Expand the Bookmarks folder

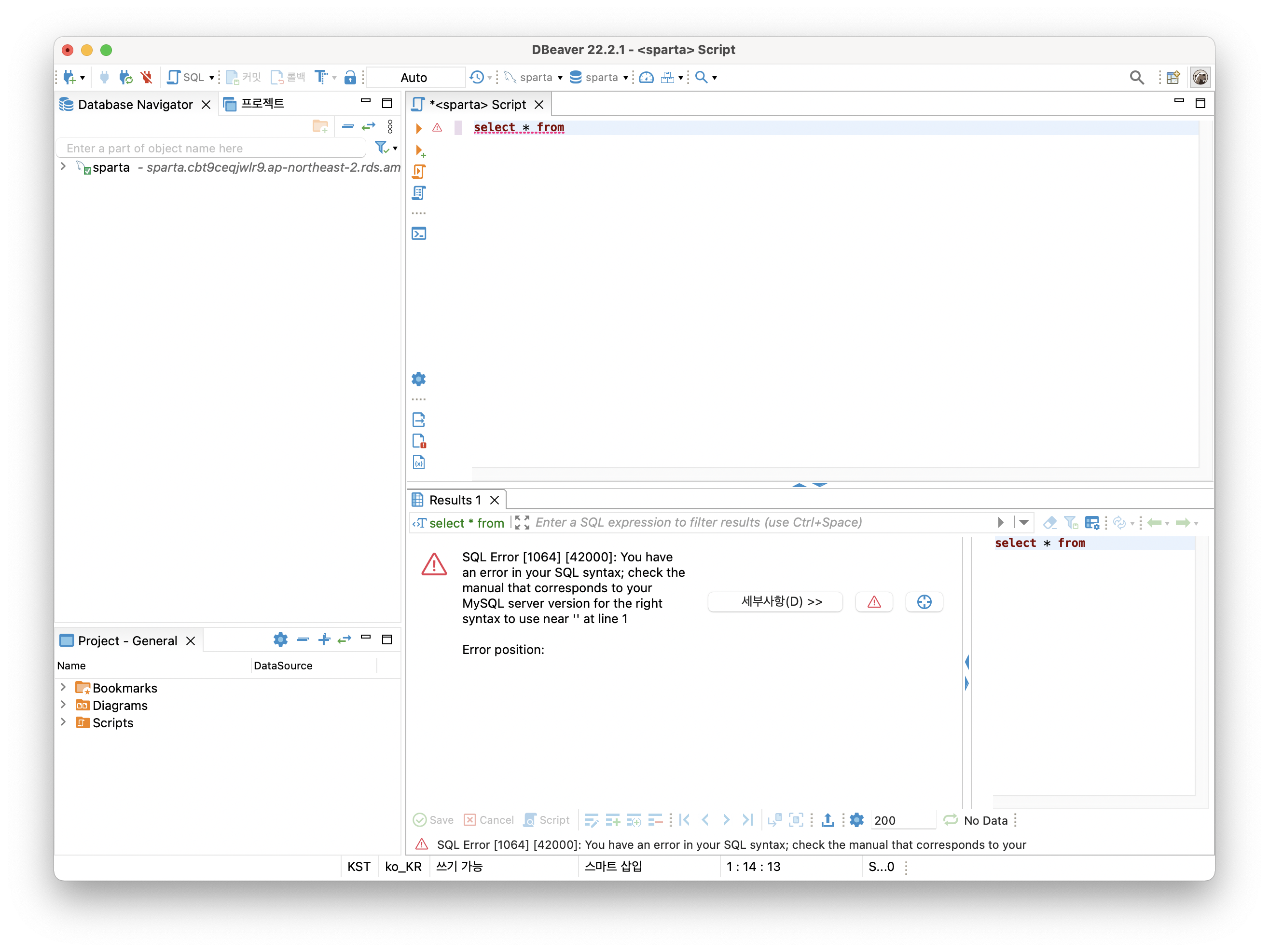tap(63, 687)
